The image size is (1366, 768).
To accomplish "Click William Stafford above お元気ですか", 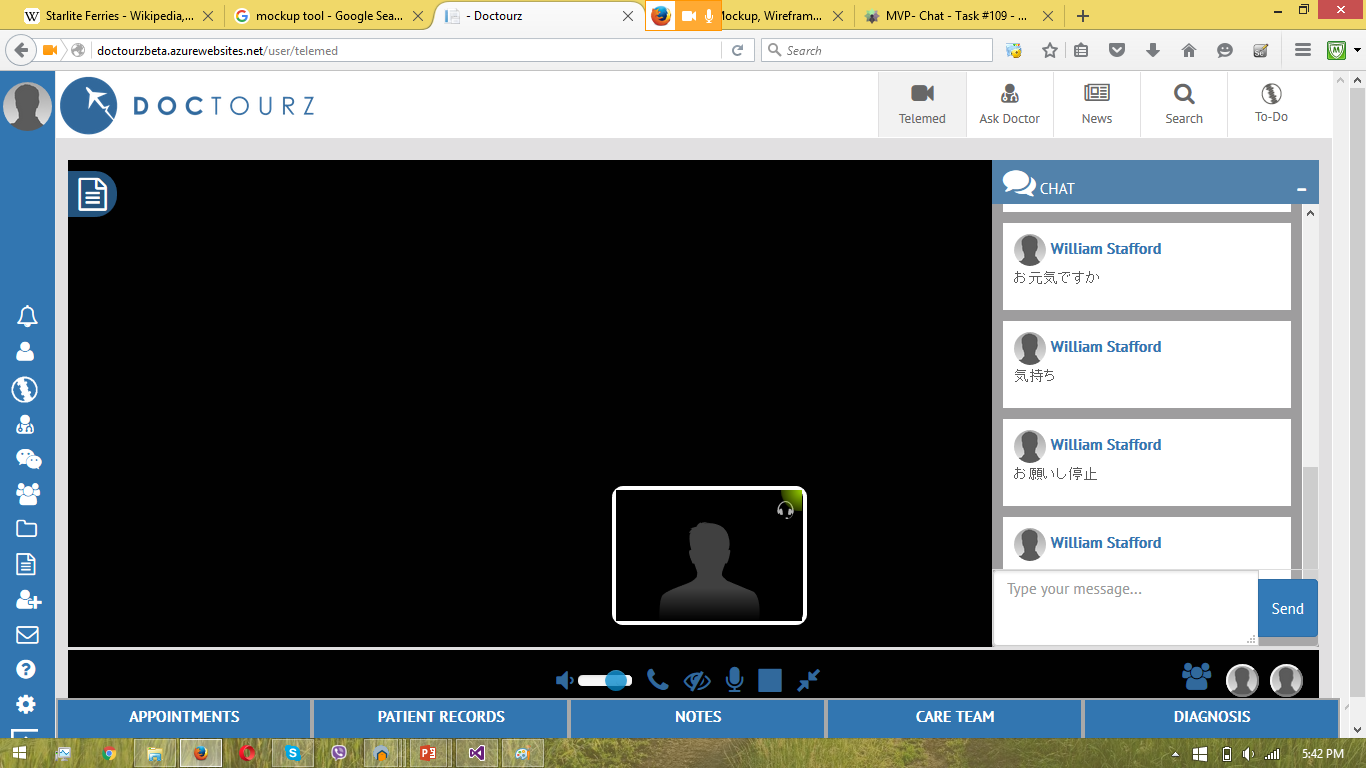I will pos(1106,249).
